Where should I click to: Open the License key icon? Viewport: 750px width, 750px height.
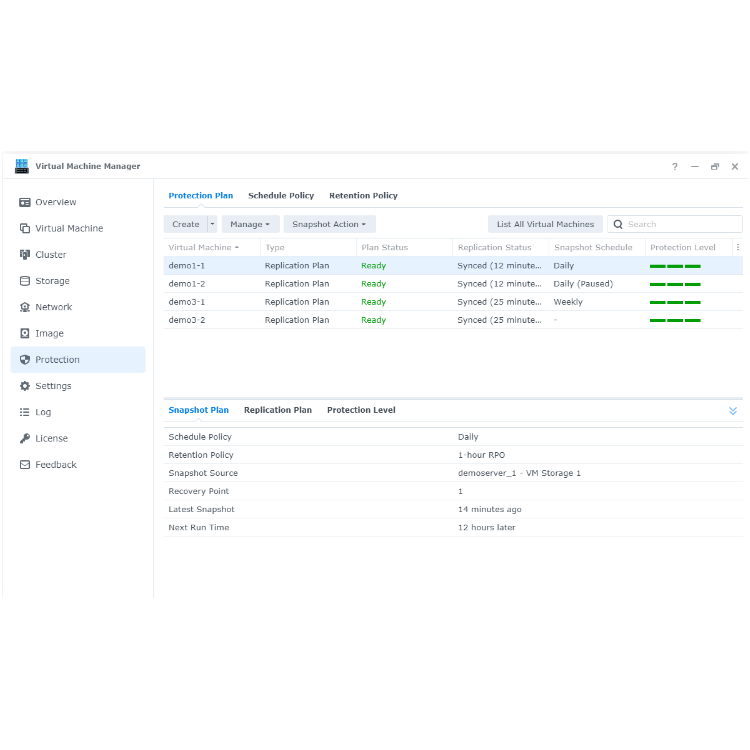click(x=25, y=439)
